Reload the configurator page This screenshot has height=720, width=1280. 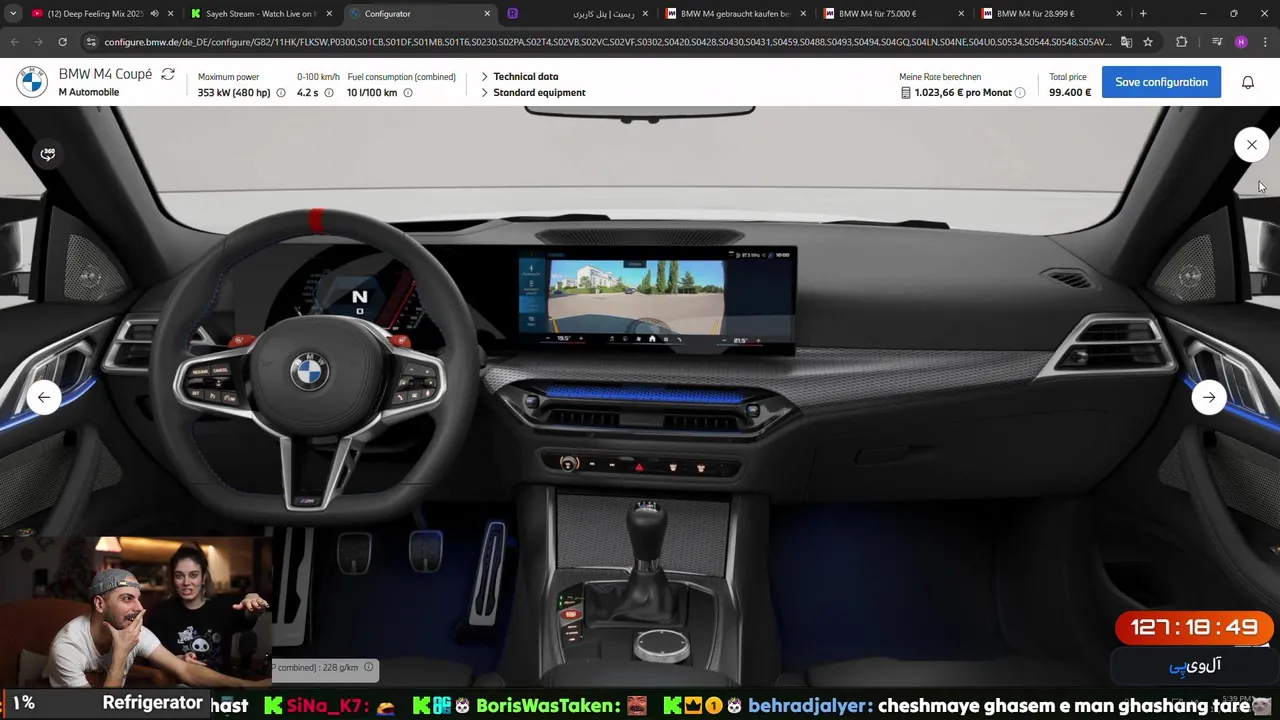pos(62,42)
